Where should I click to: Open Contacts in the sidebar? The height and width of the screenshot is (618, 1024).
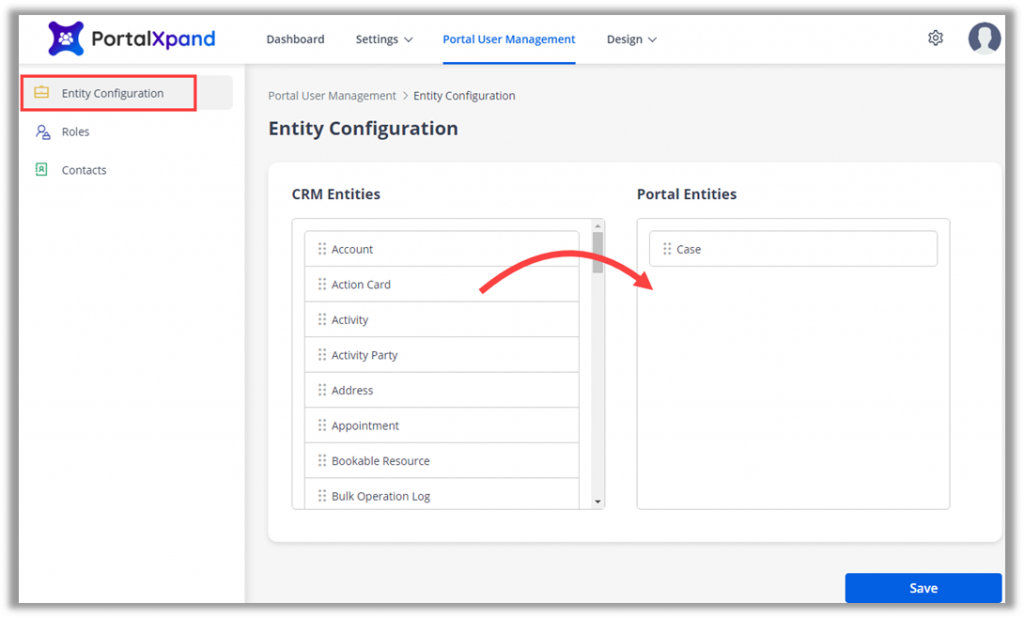point(84,170)
